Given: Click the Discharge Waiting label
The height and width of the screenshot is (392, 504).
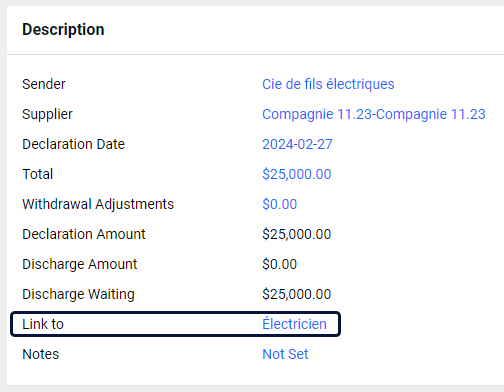Looking at the screenshot, I should click(x=78, y=294).
